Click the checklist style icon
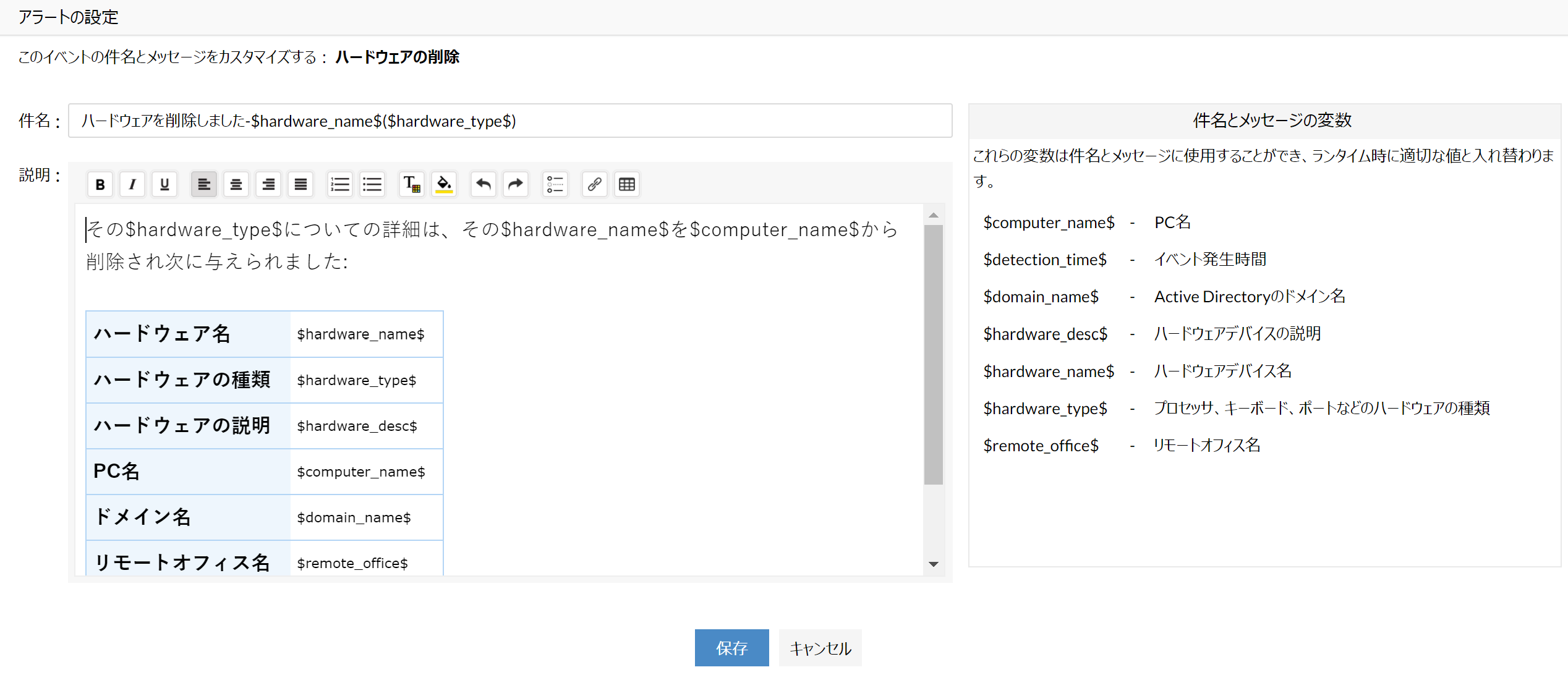1568x675 pixels. pos(555,184)
